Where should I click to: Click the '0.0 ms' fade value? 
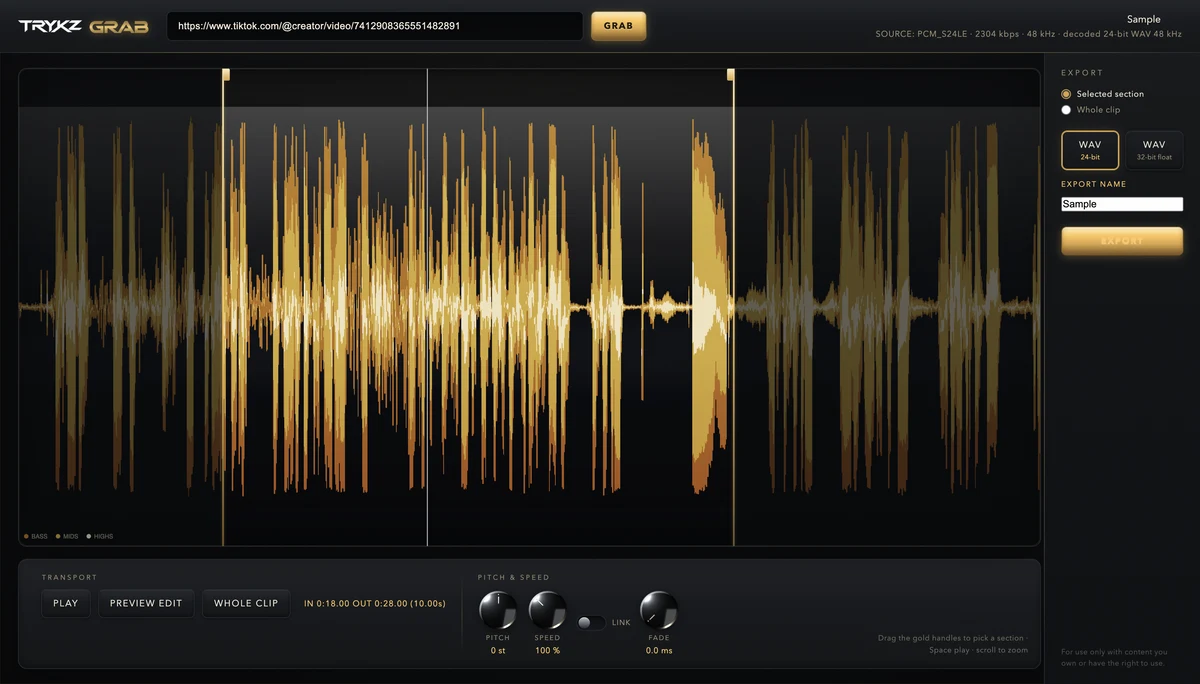pos(659,651)
